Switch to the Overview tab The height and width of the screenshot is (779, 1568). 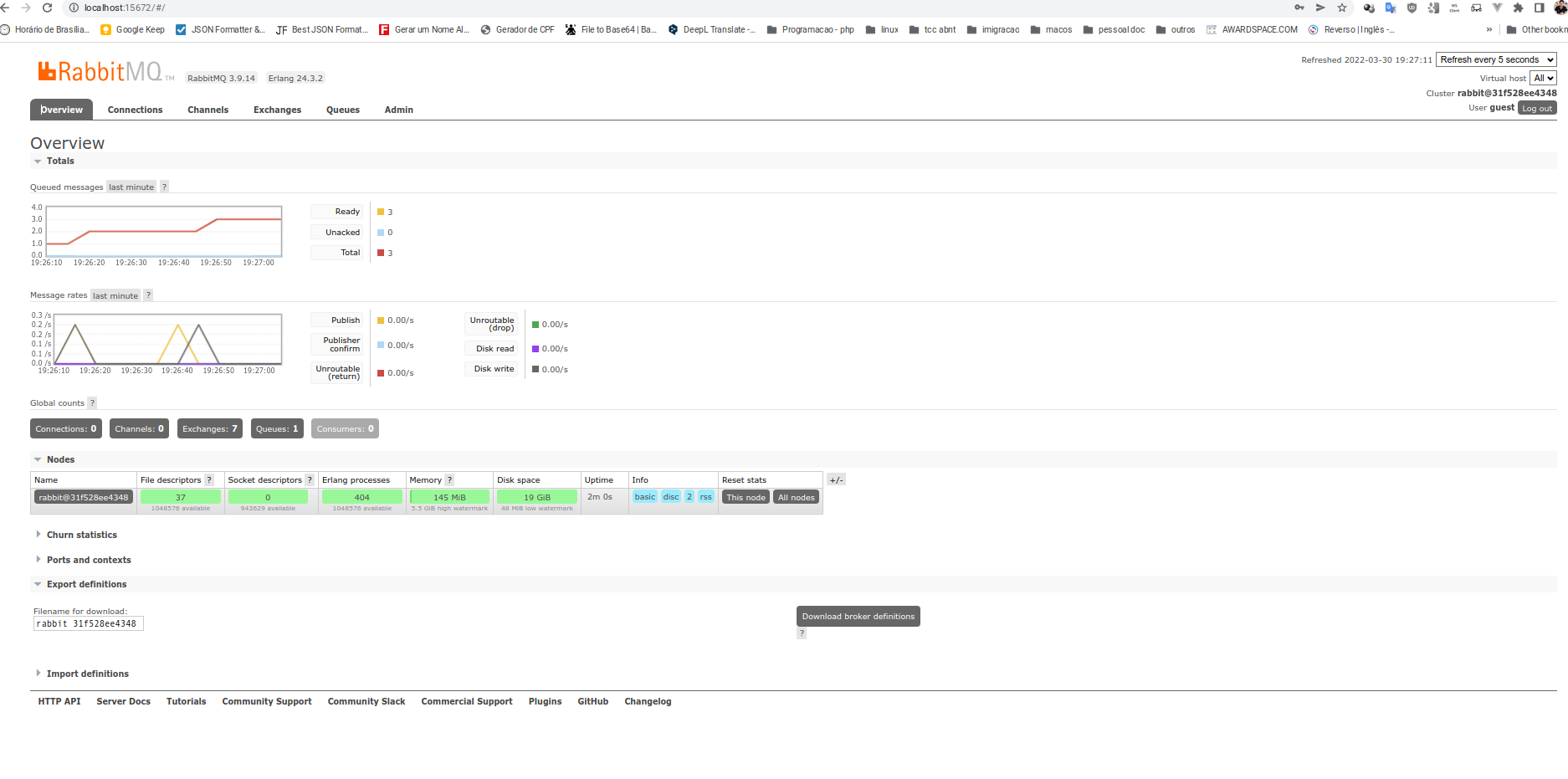pos(61,110)
